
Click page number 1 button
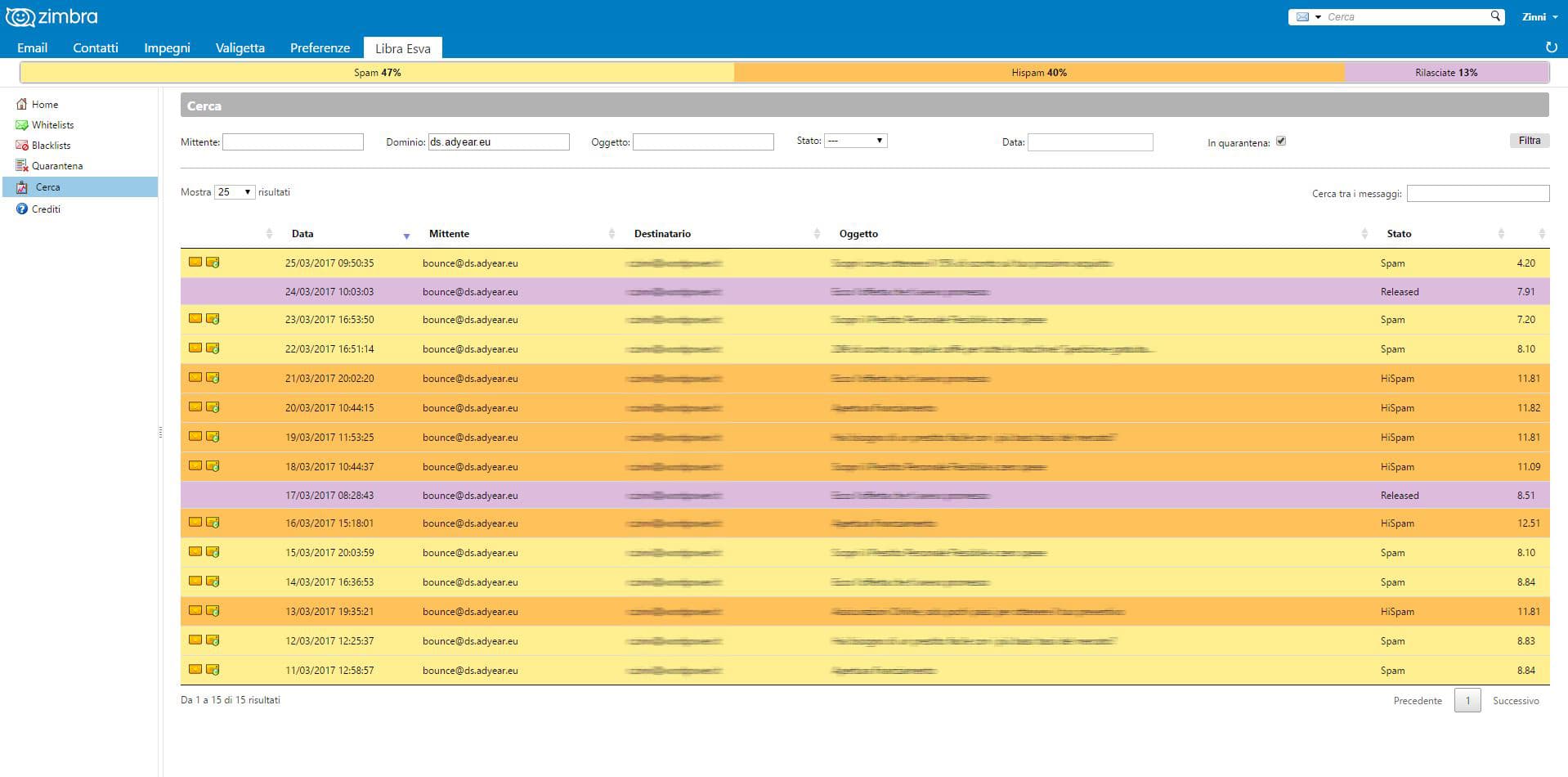(x=1467, y=701)
